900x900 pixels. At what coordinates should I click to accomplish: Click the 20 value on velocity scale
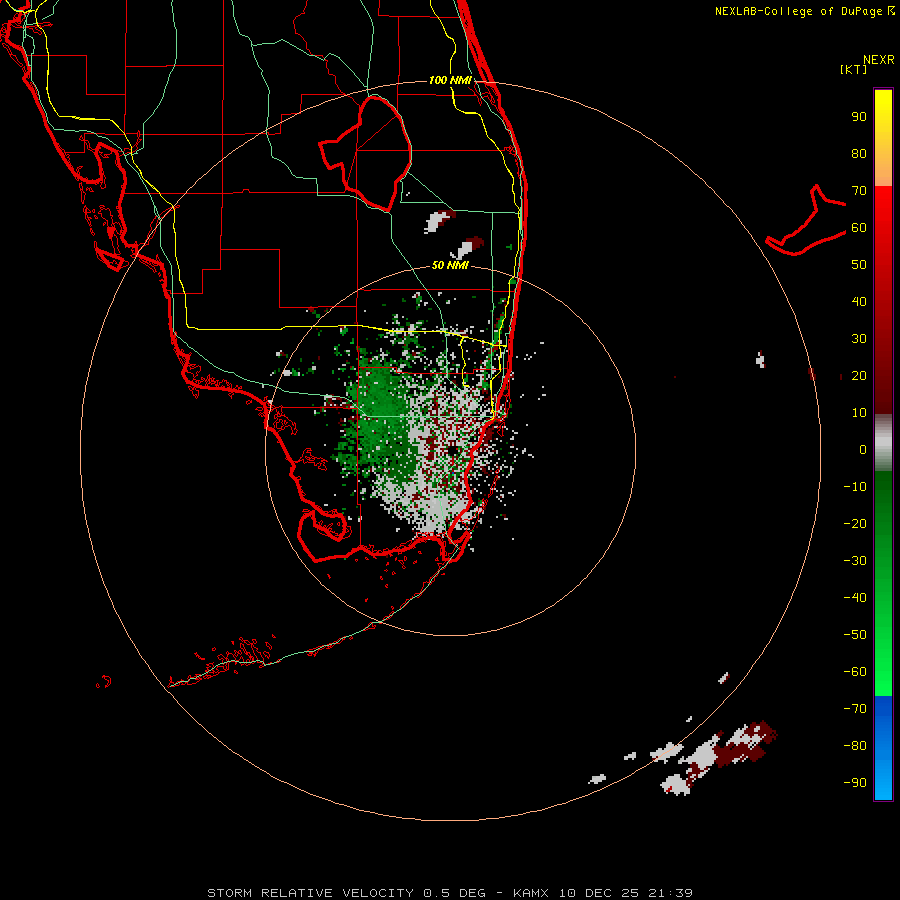[859, 375]
